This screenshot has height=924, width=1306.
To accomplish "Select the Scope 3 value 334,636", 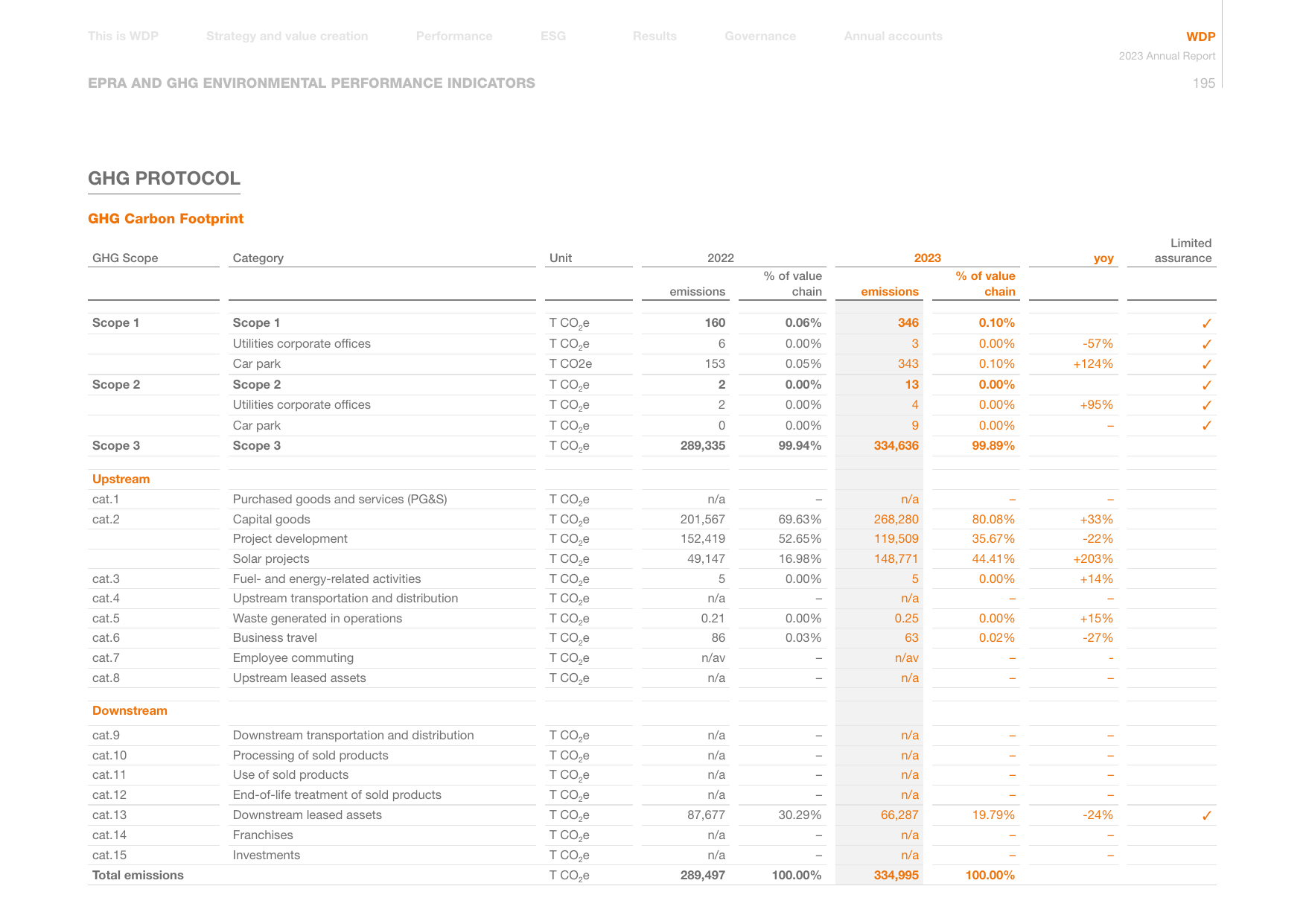I will click(896, 445).
